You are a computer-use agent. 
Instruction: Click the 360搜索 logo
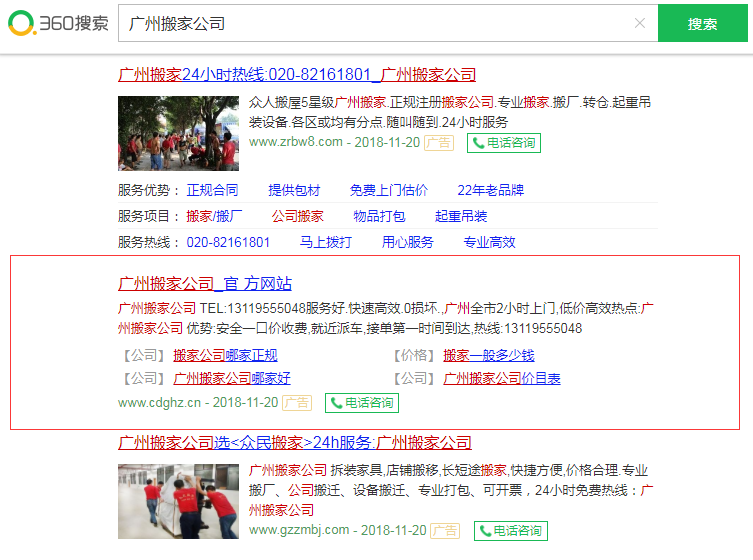tap(58, 23)
